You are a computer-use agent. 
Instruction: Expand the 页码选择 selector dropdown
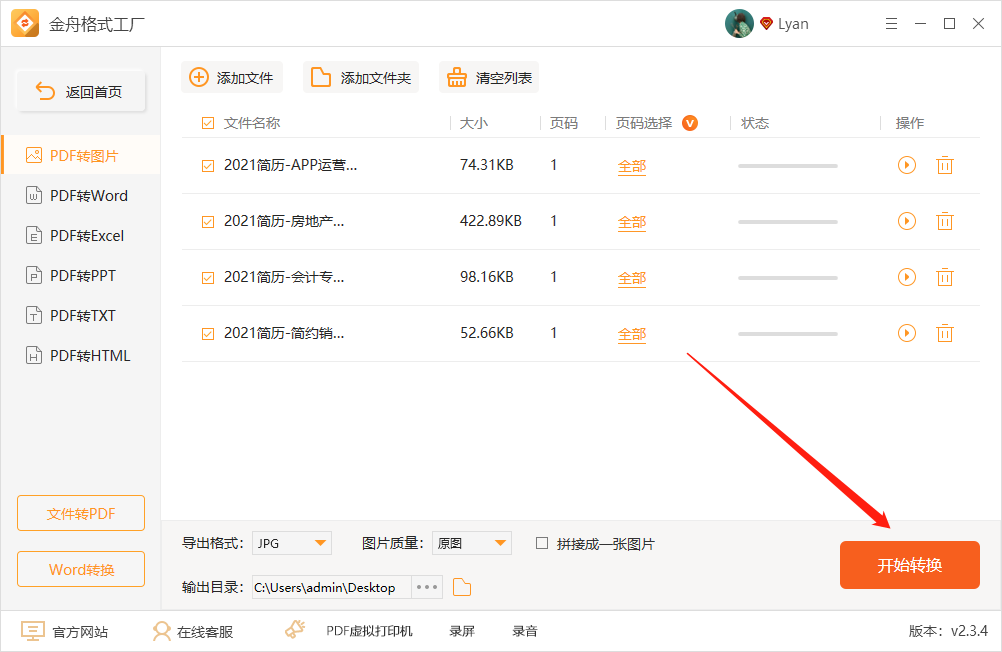689,122
